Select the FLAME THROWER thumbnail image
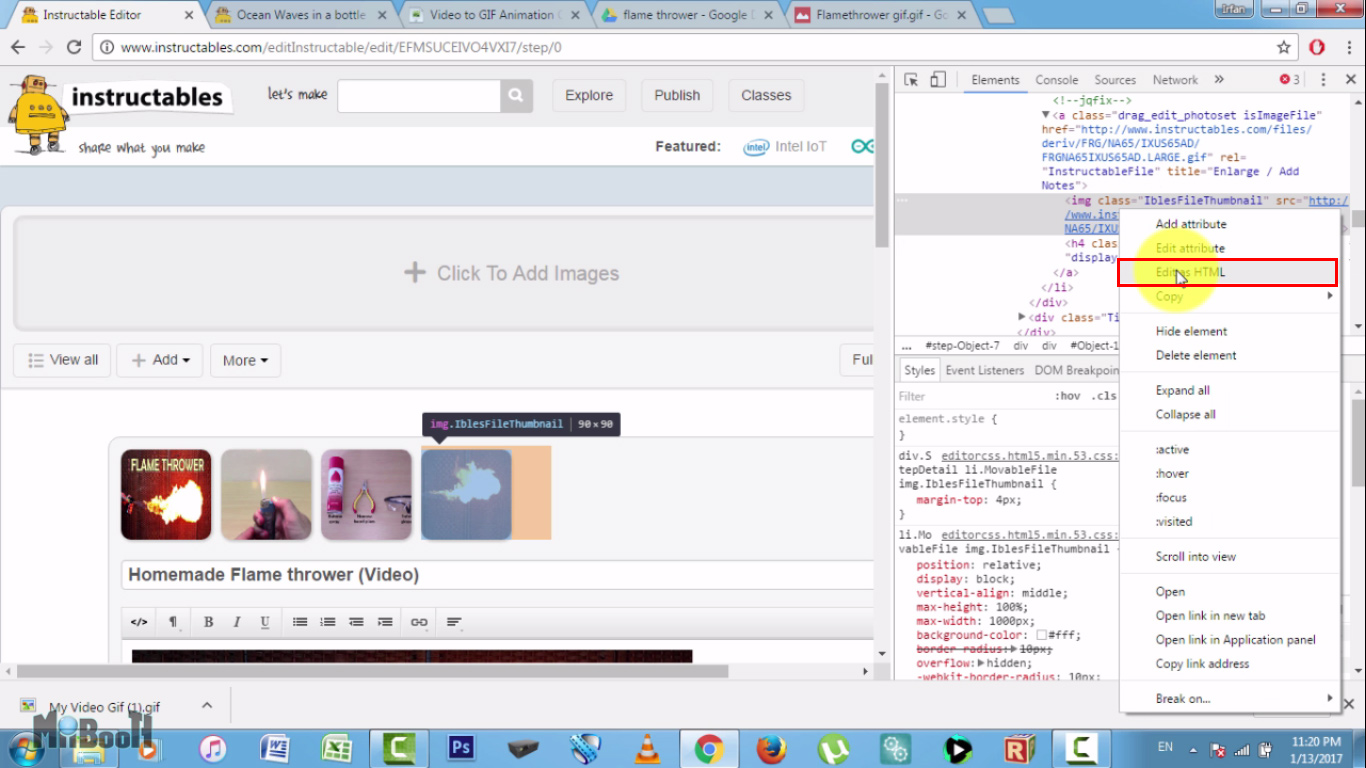The height and width of the screenshot is (768, 1366). click(x=166, y=494)
